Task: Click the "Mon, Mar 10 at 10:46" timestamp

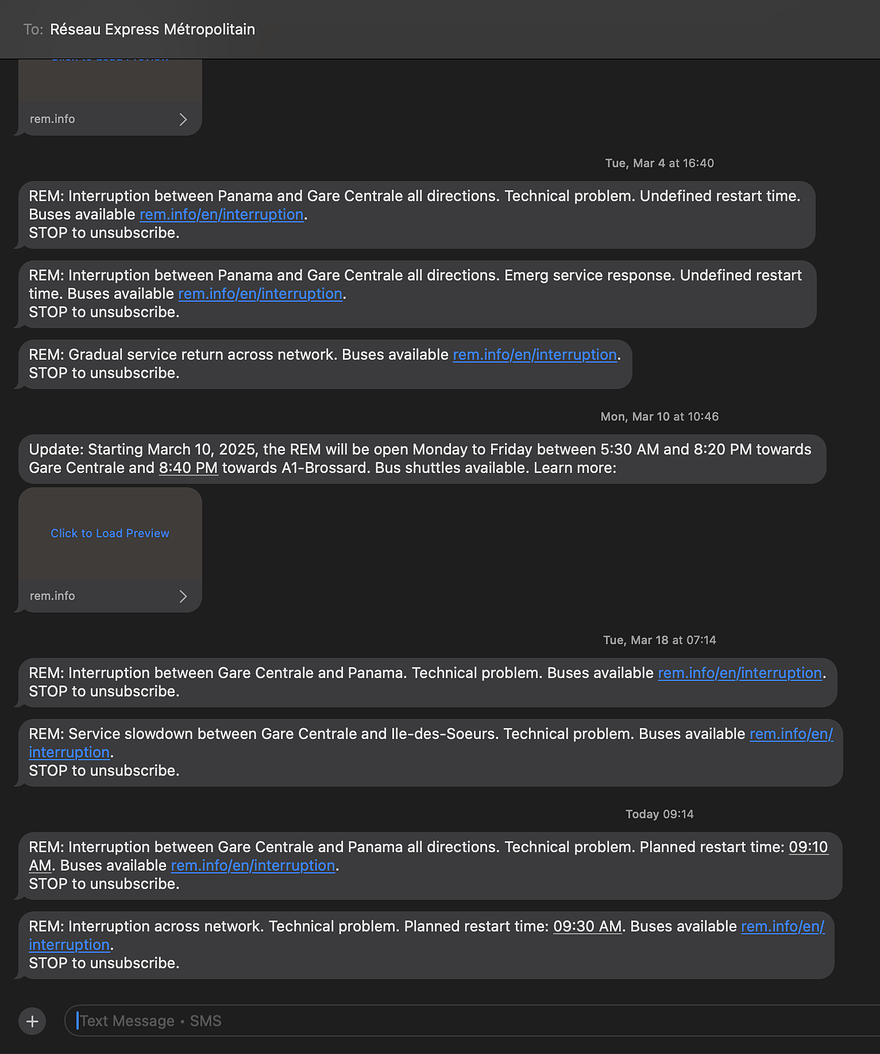Action: [x=659, y=416]
